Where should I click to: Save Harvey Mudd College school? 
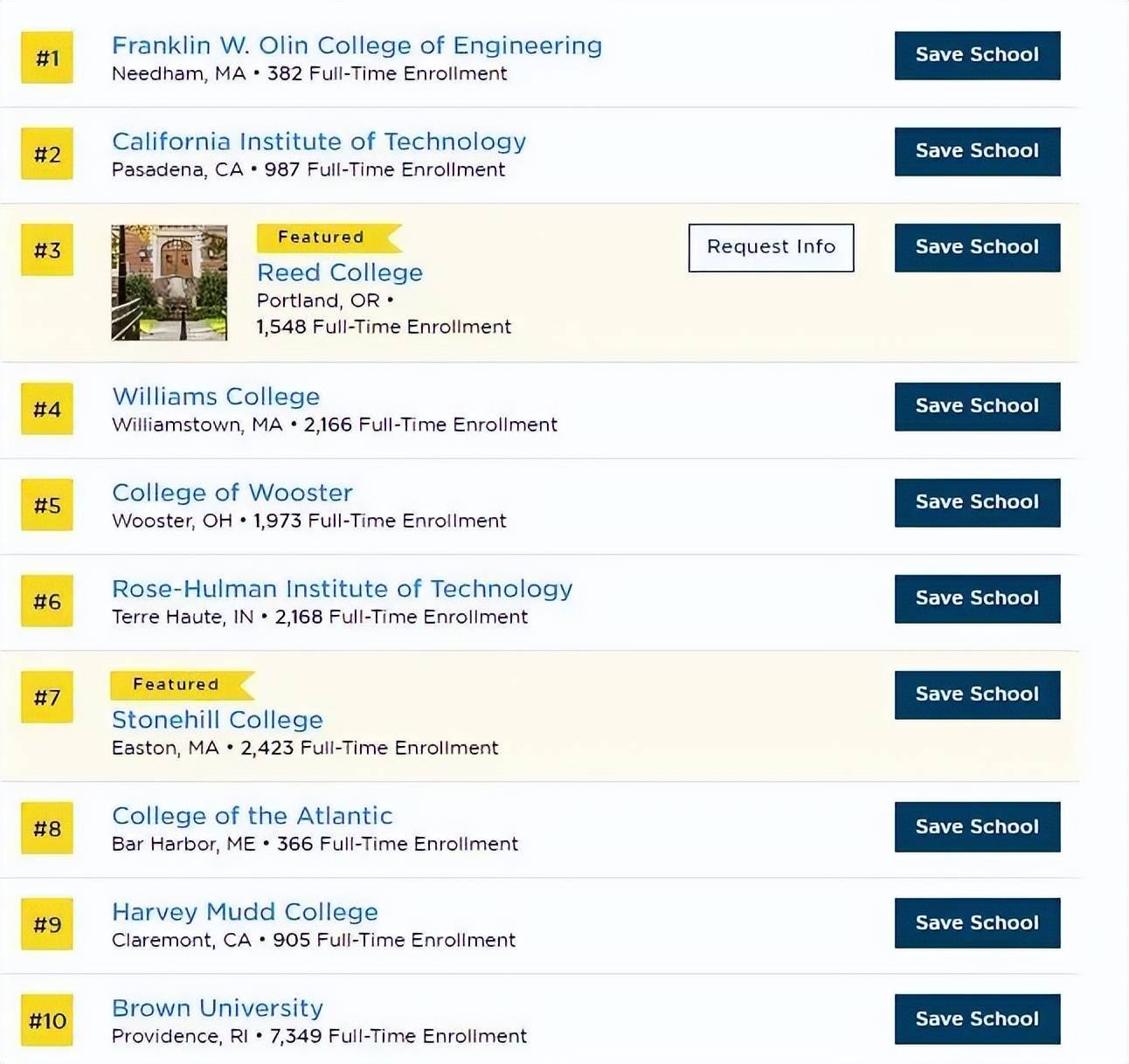[x=977, y=923]
